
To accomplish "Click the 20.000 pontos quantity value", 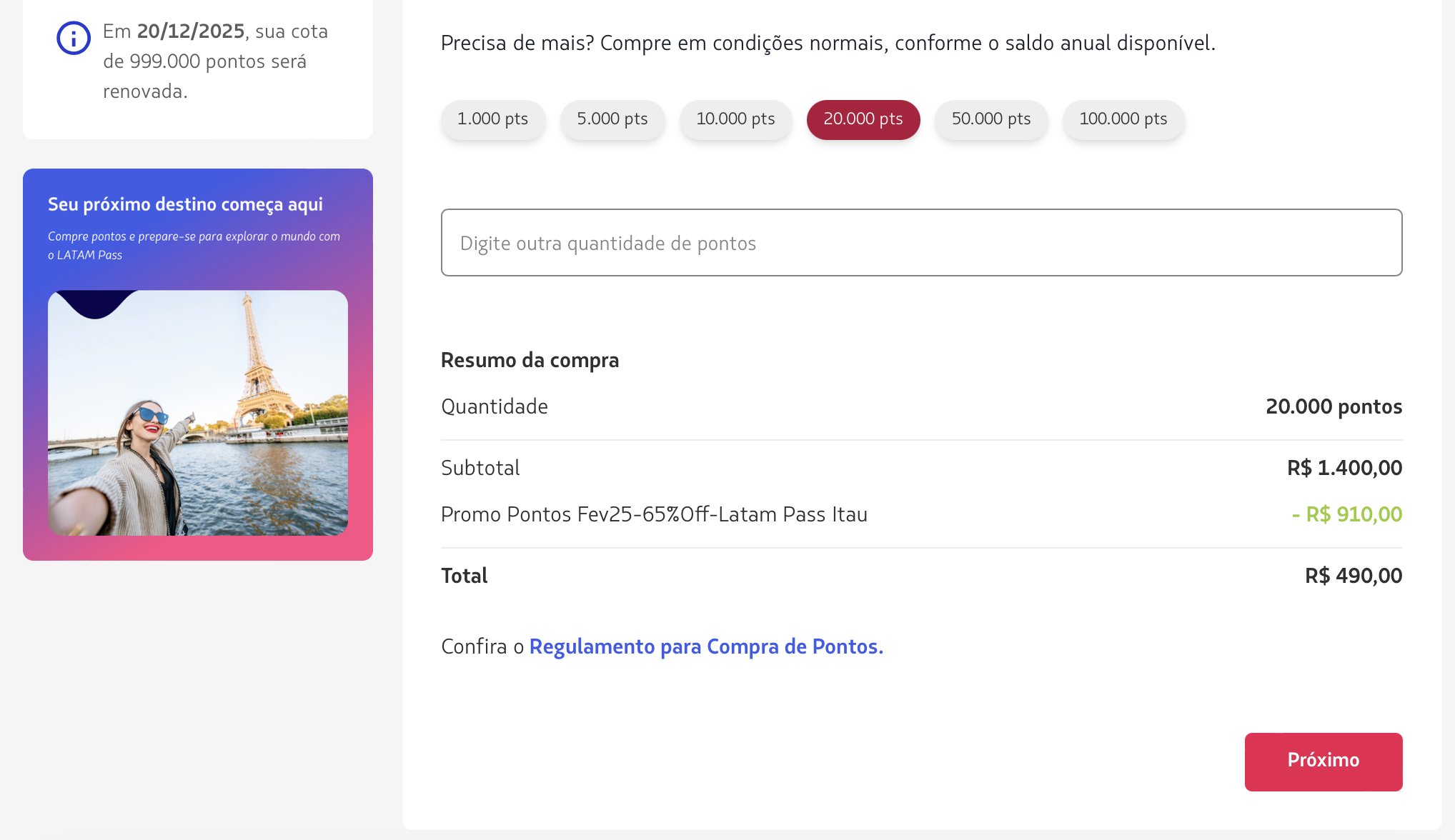I will coord(1333,406).
